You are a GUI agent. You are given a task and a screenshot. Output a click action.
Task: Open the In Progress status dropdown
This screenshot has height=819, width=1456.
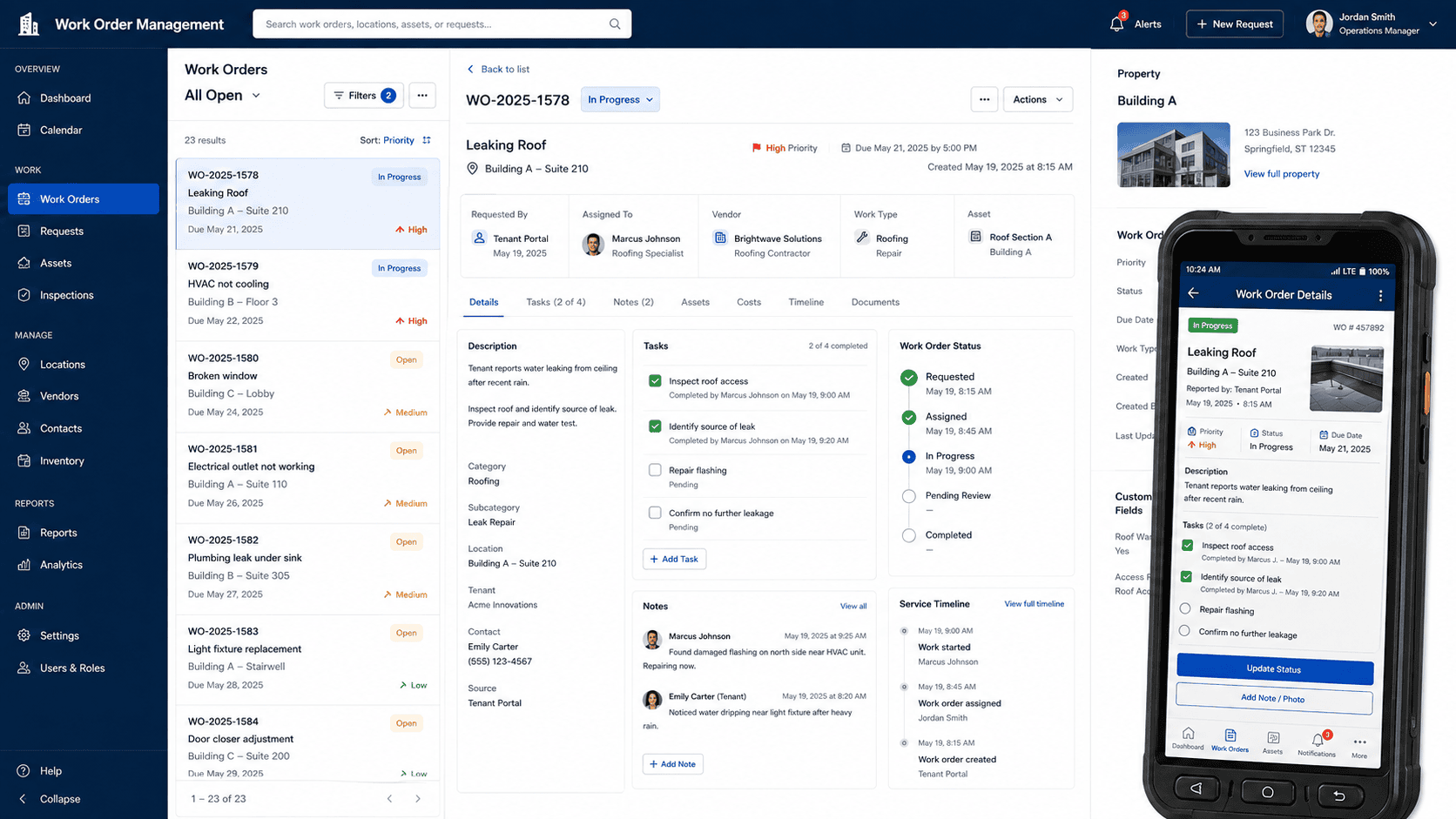[620, 99]
